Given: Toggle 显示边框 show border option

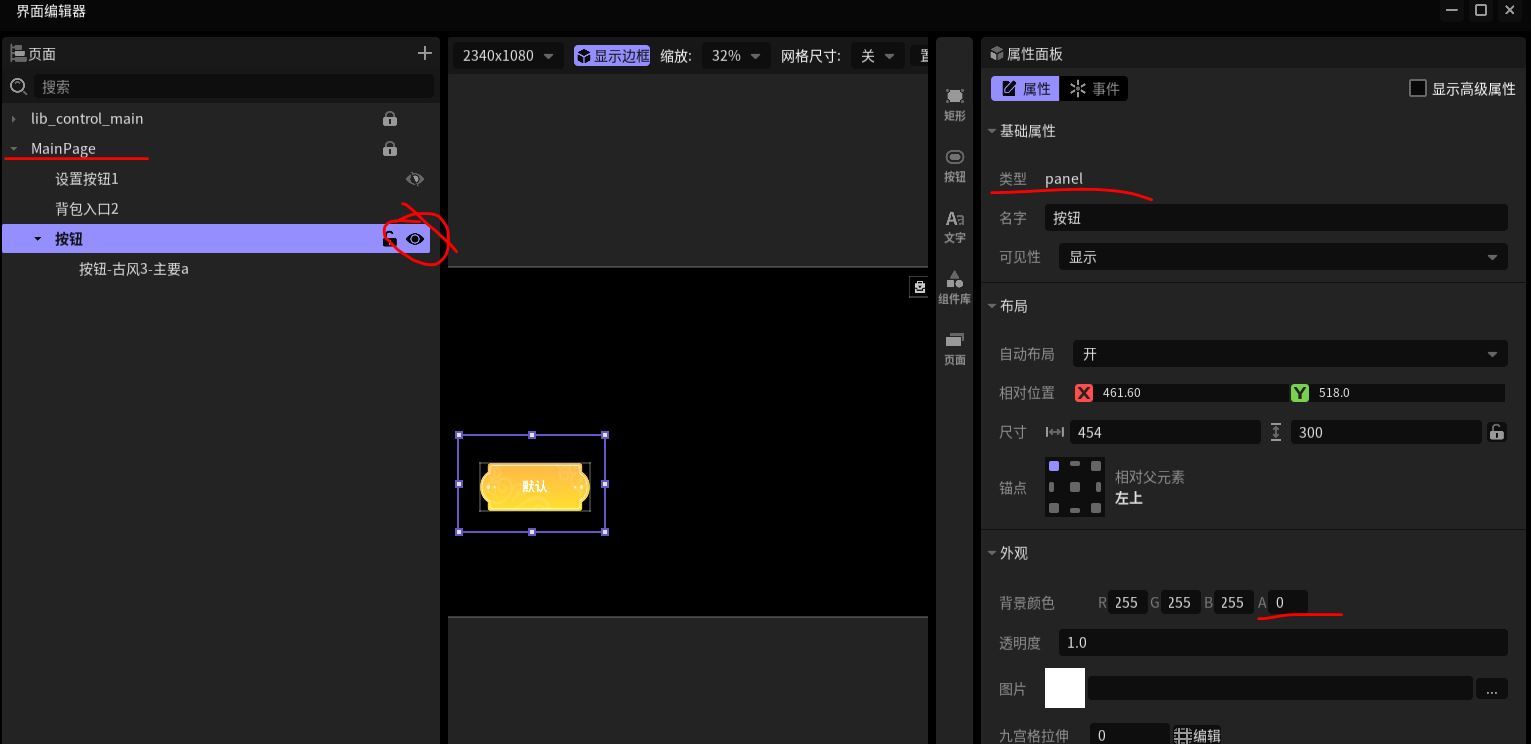Looking at the screenshot, I should pyautogui.click(x=612, y=56).
